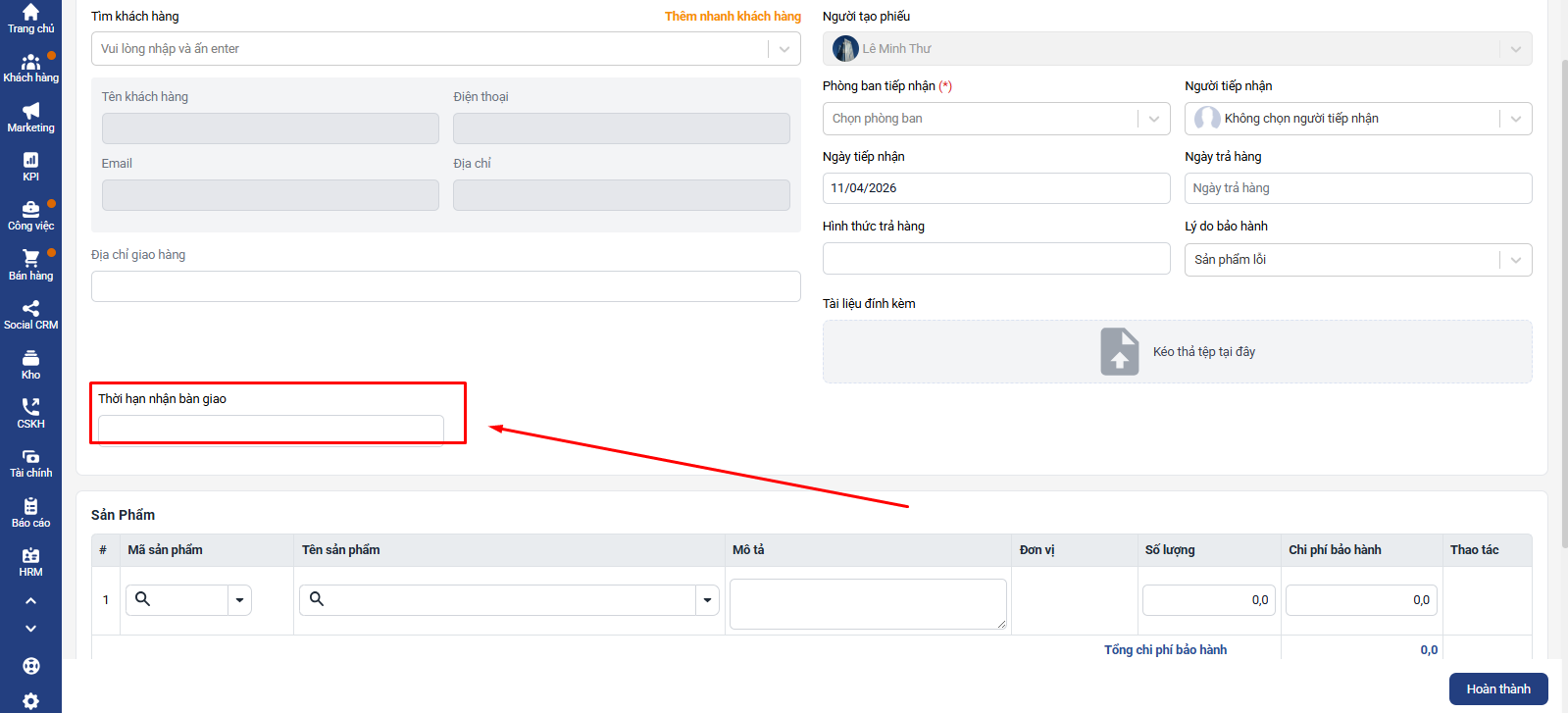Click the Ngày trả hàng date field

click(1357, 188)
